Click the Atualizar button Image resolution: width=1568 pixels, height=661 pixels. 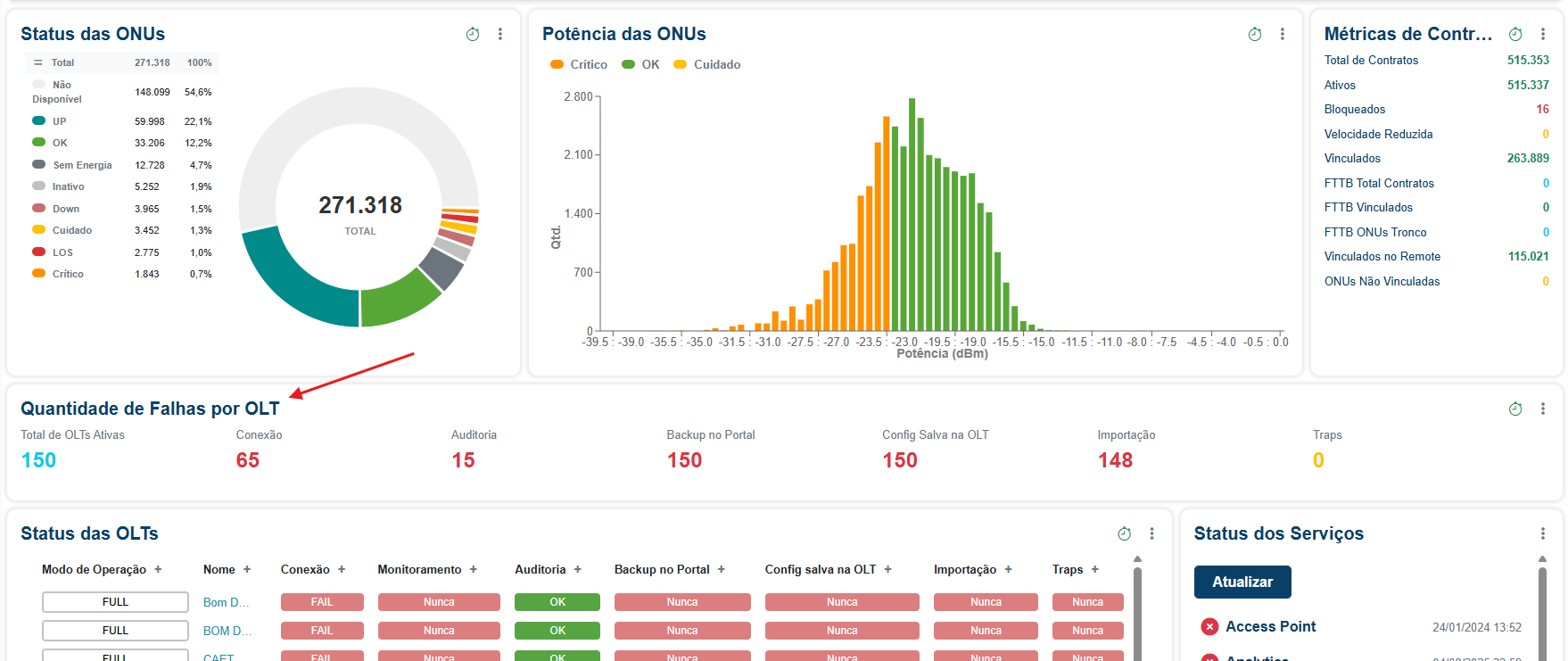1242,582
